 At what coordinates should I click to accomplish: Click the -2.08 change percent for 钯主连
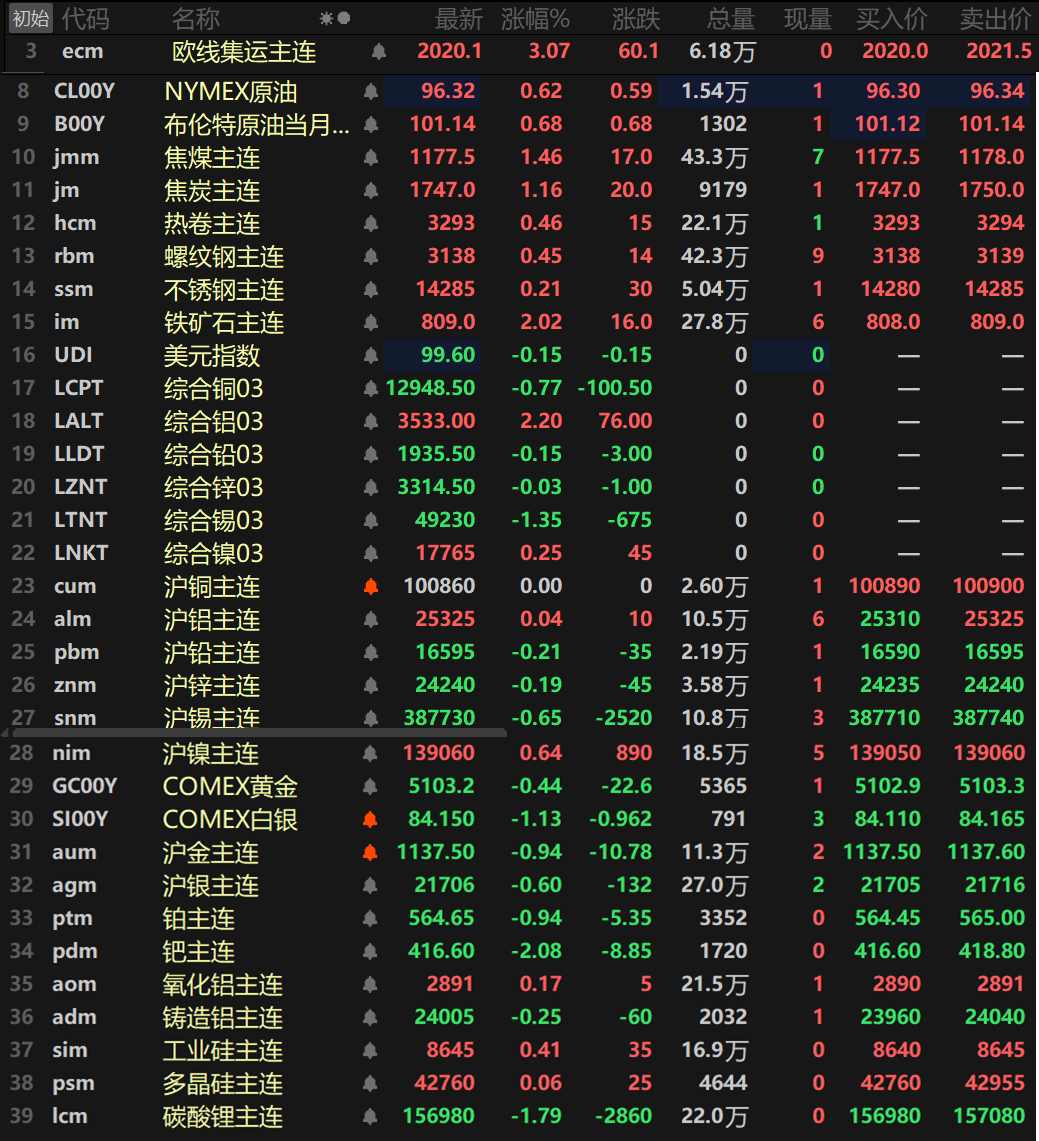536,951
